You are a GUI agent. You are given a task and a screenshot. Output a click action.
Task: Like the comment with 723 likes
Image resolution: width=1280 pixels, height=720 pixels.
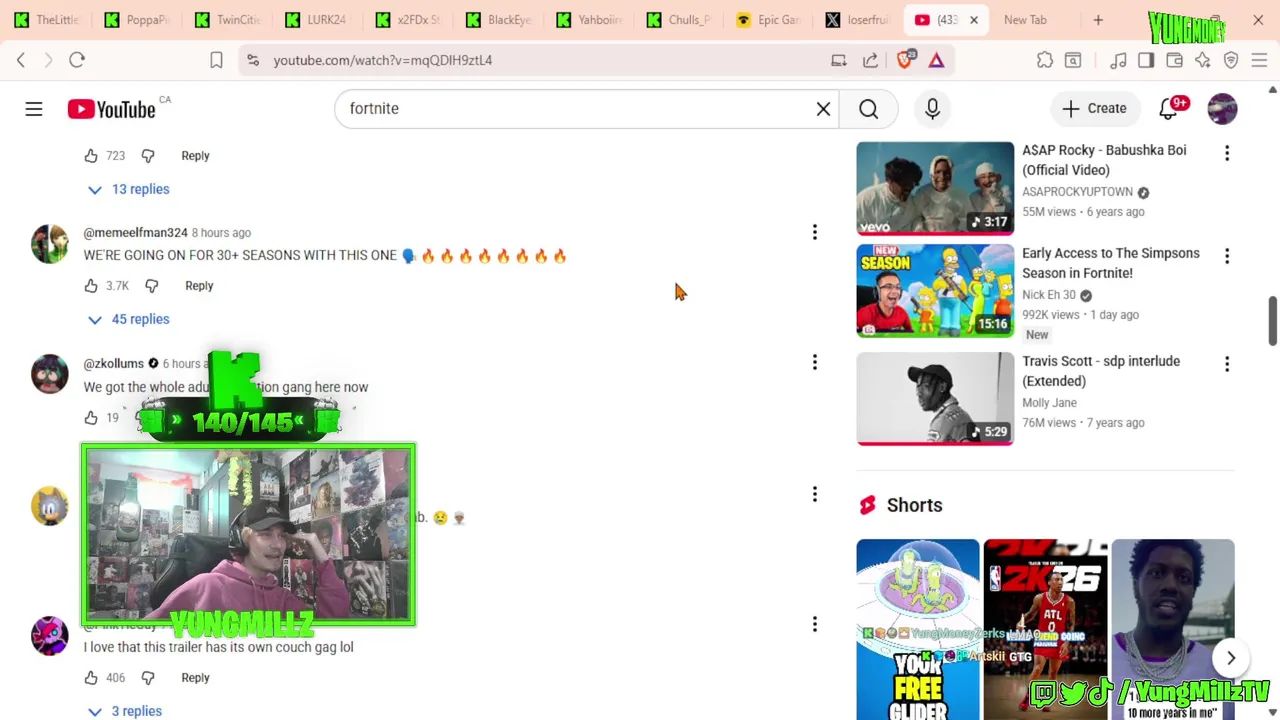91,156
